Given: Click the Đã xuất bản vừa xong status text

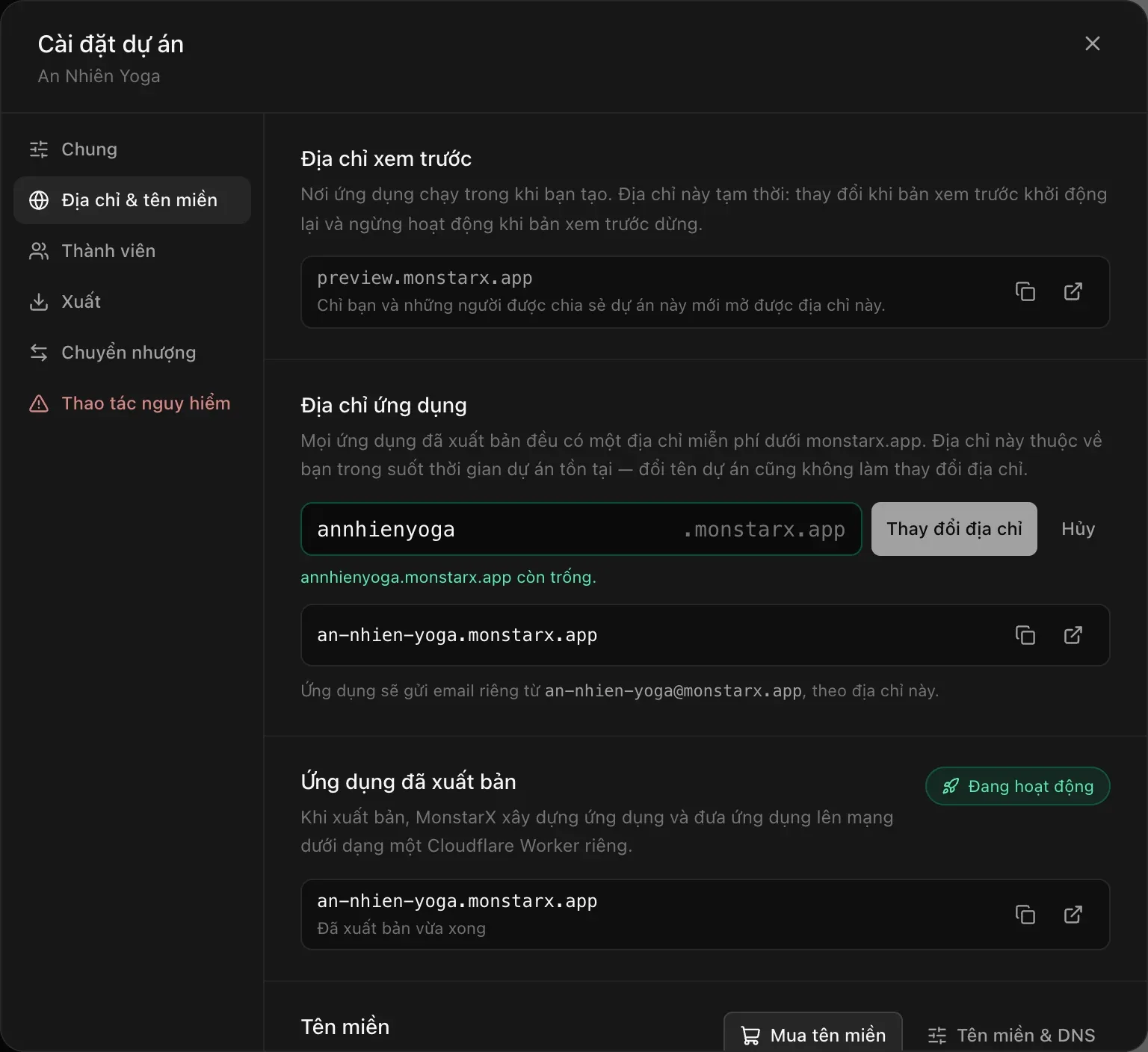Looking at the screenshot, I should coord(401,928).
